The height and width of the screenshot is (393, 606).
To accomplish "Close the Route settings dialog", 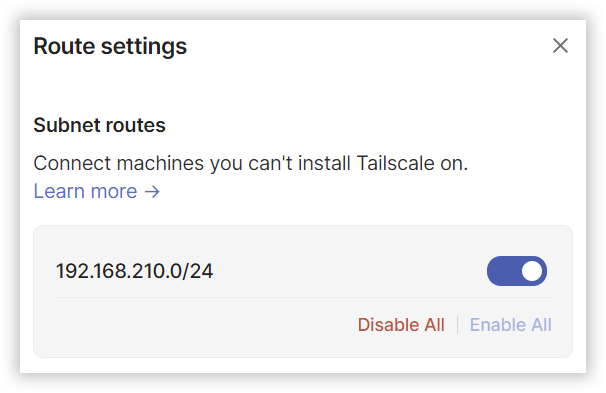I will [560, 46].
